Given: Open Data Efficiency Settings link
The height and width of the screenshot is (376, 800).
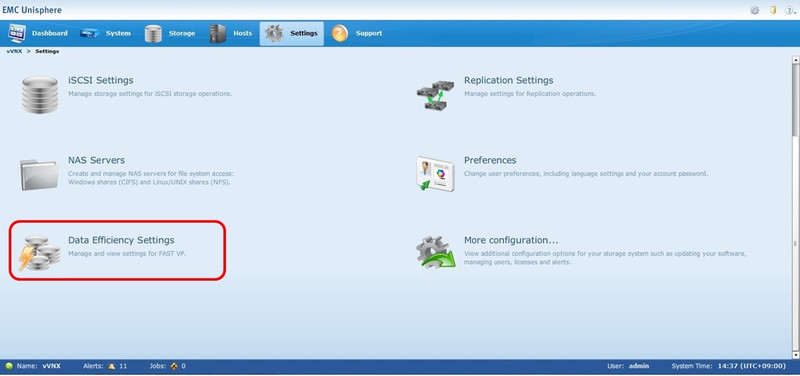Looking at the screenshot, I should pyautogui.click(x=121, y=240).
